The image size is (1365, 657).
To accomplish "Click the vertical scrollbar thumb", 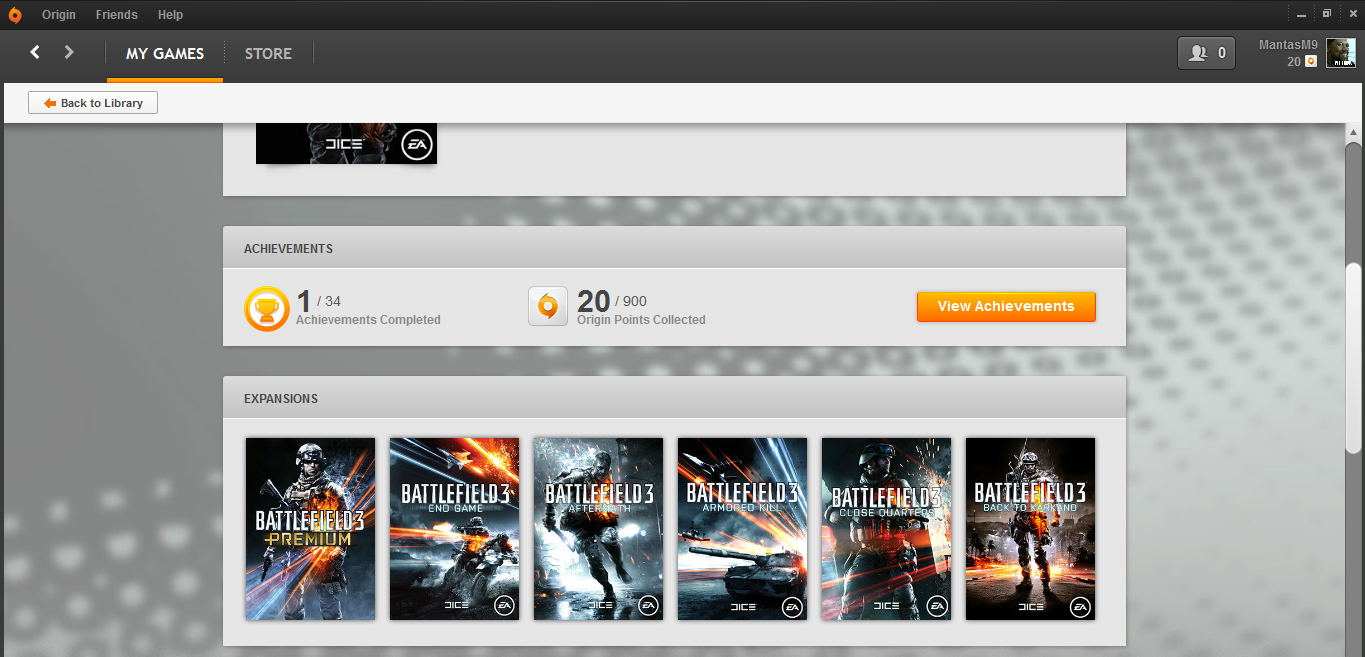I will [1353, 357].
